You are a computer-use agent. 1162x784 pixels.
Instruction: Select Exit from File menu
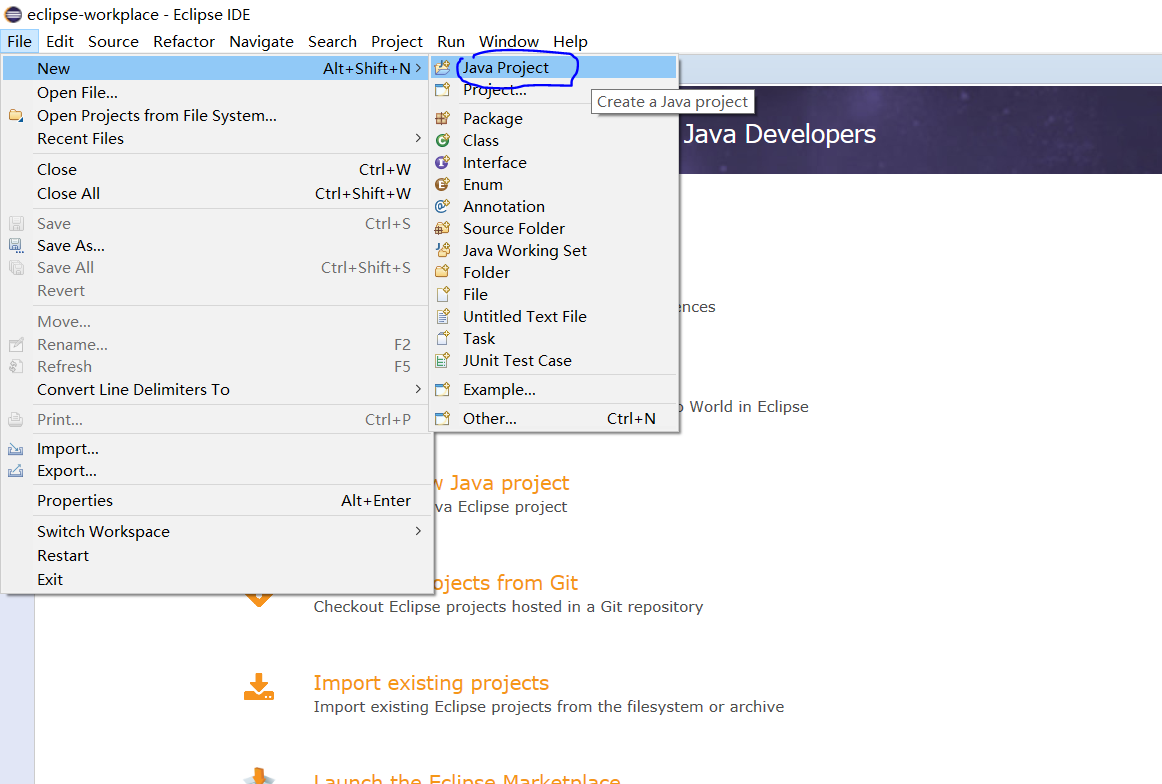click(x=217, y=579)
